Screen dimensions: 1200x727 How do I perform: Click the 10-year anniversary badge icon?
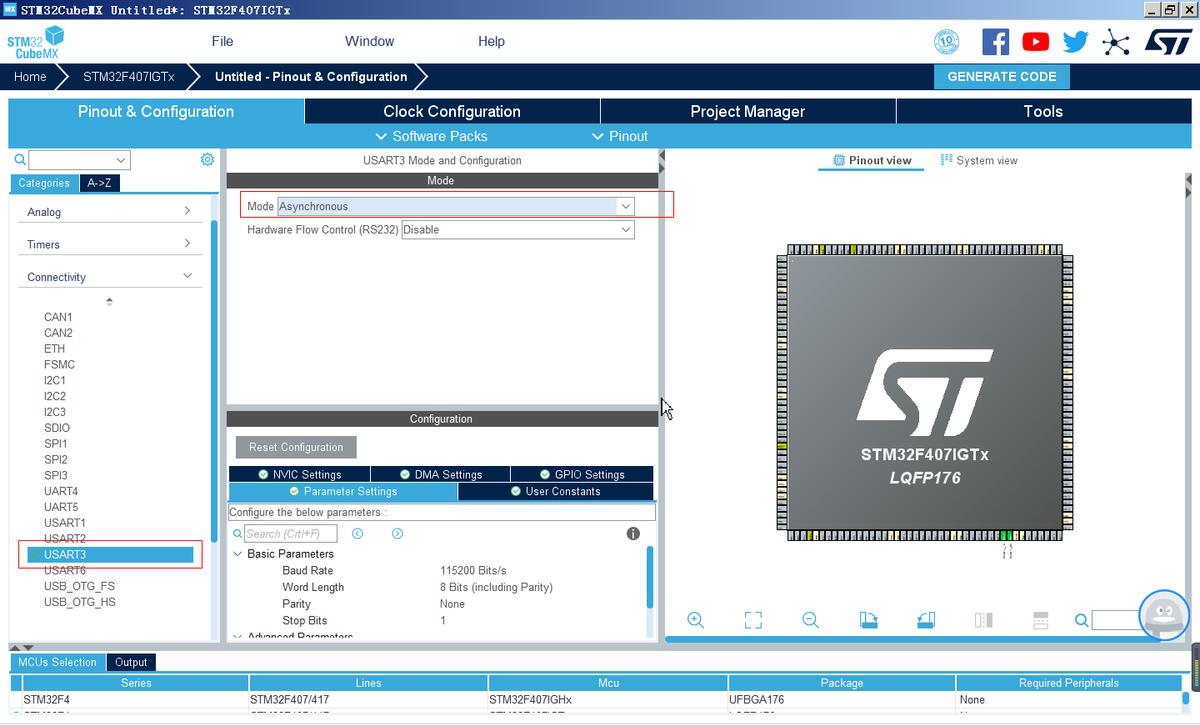946,42
